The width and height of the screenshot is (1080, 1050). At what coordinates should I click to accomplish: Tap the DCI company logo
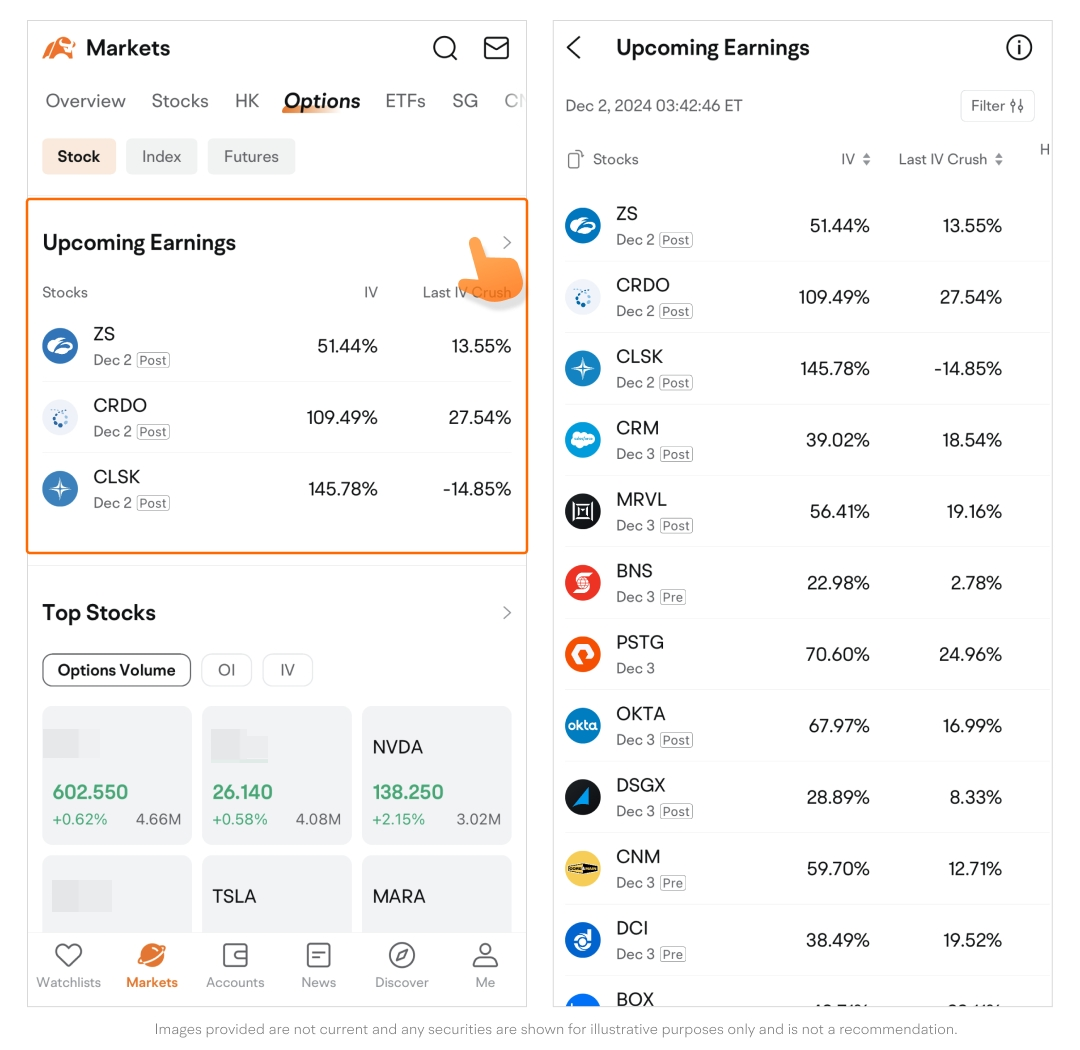[583, 940]
